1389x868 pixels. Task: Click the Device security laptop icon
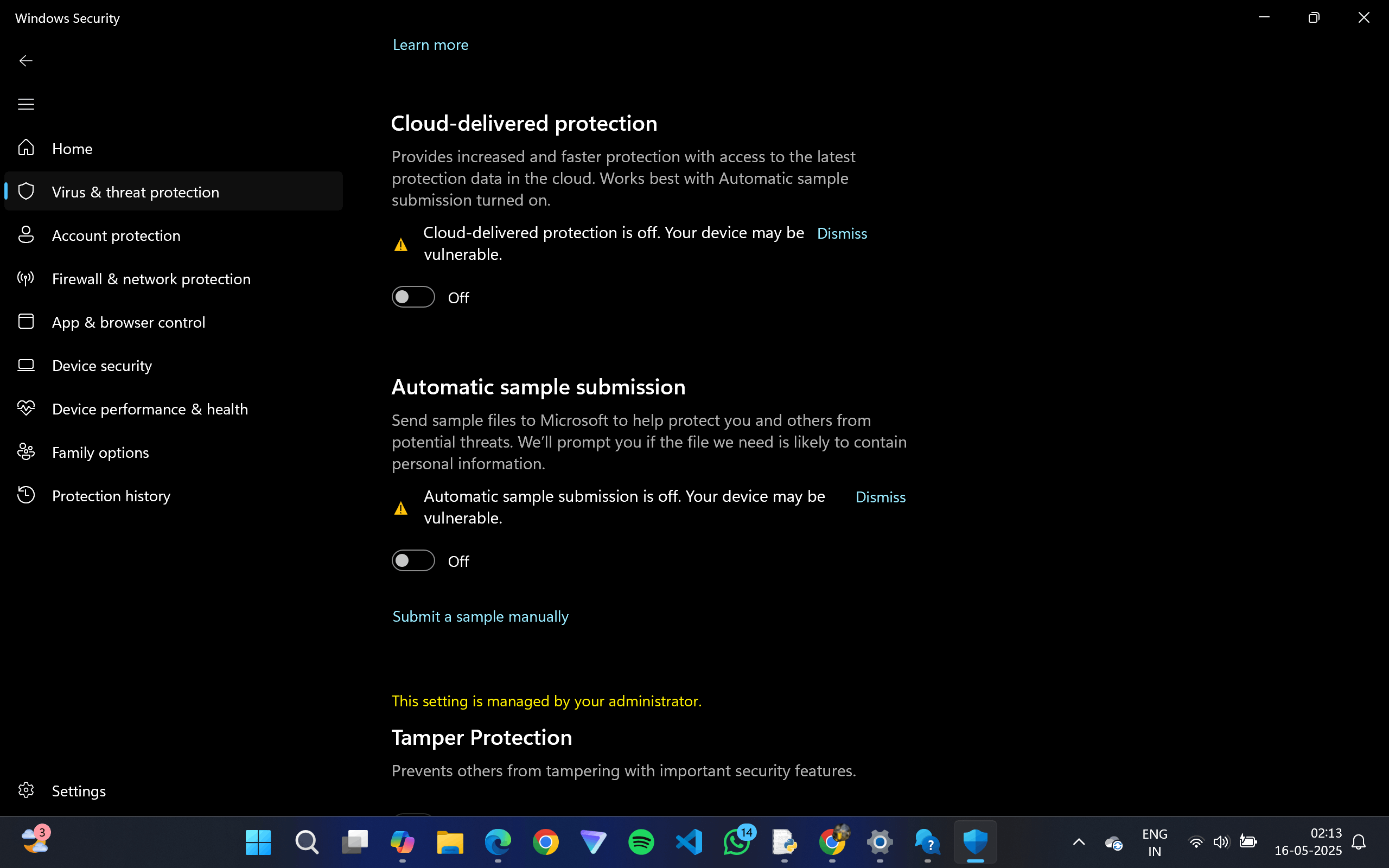pyautogui.click(x=26, y=365)
